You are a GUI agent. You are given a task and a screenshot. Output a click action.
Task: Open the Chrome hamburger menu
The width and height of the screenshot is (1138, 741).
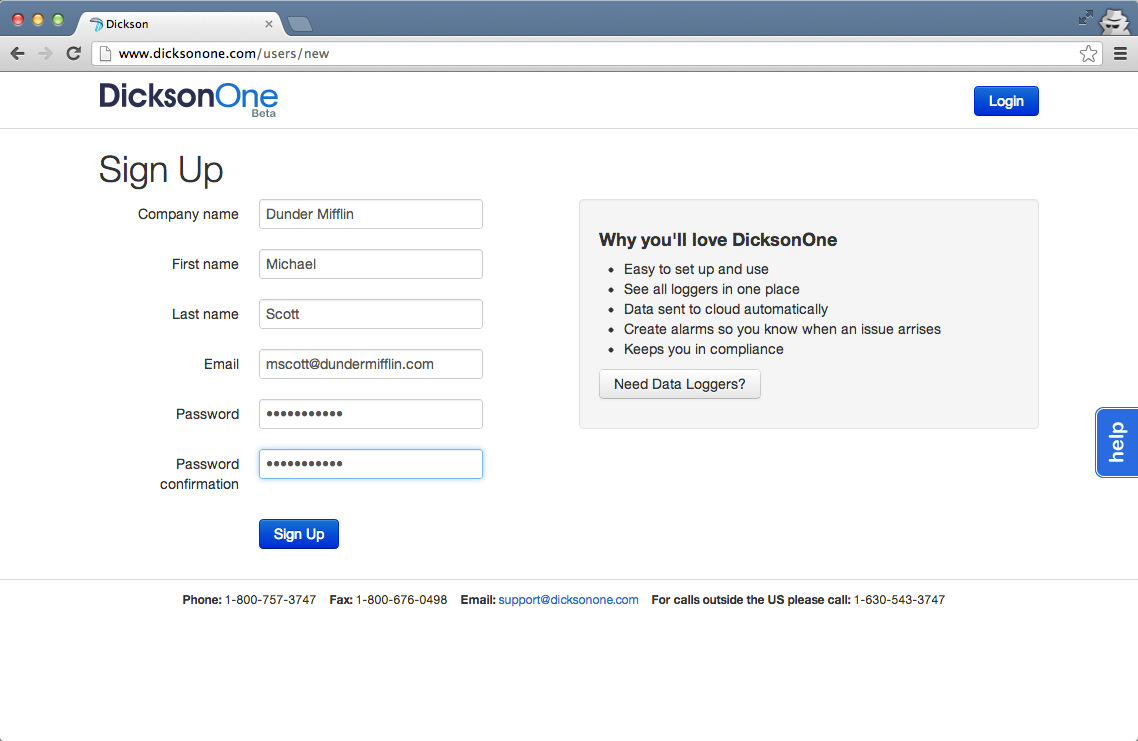point(1121,53)
